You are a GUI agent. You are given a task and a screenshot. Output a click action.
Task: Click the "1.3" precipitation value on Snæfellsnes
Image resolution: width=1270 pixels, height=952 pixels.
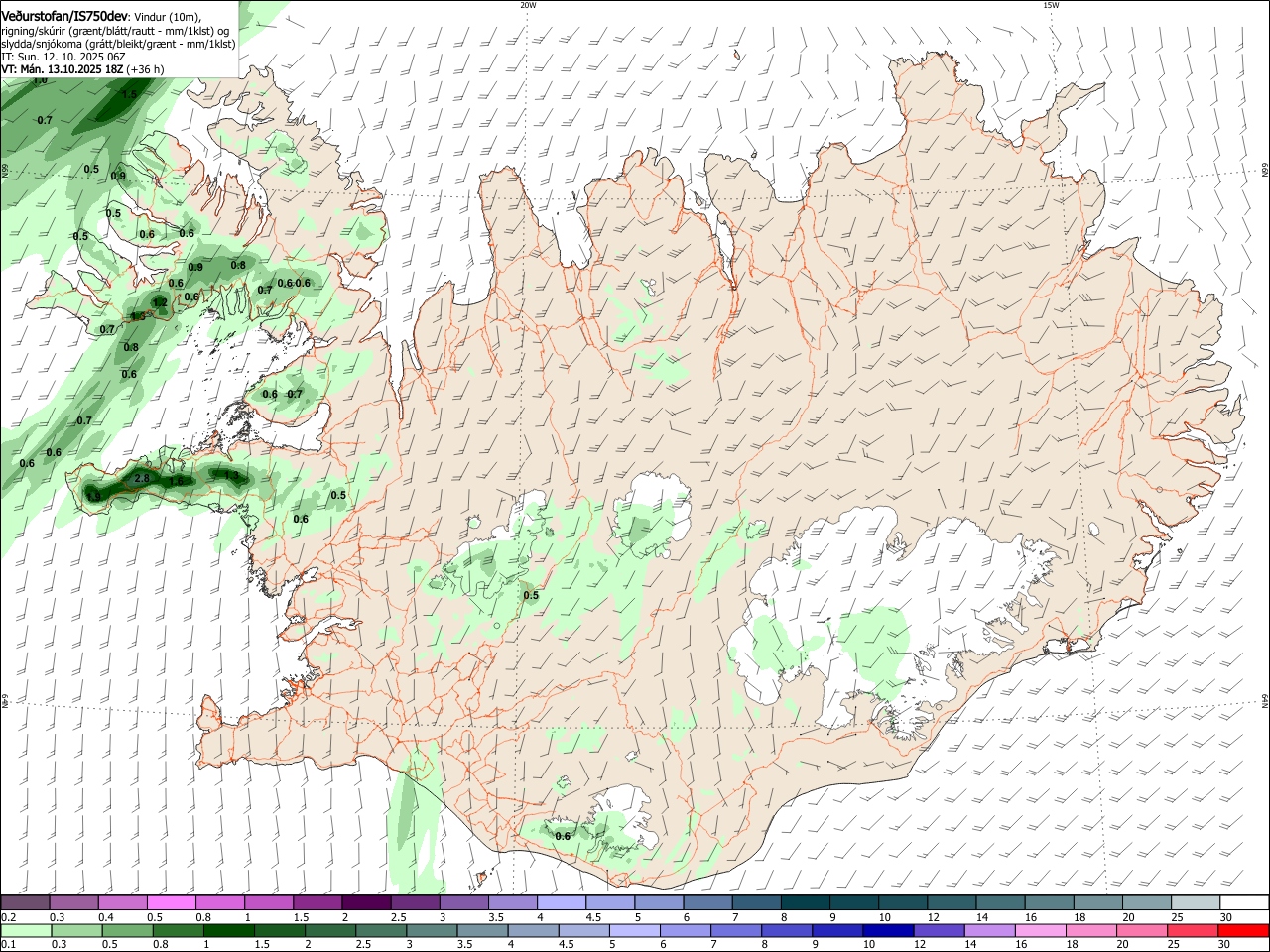click(x=232, y=476)
